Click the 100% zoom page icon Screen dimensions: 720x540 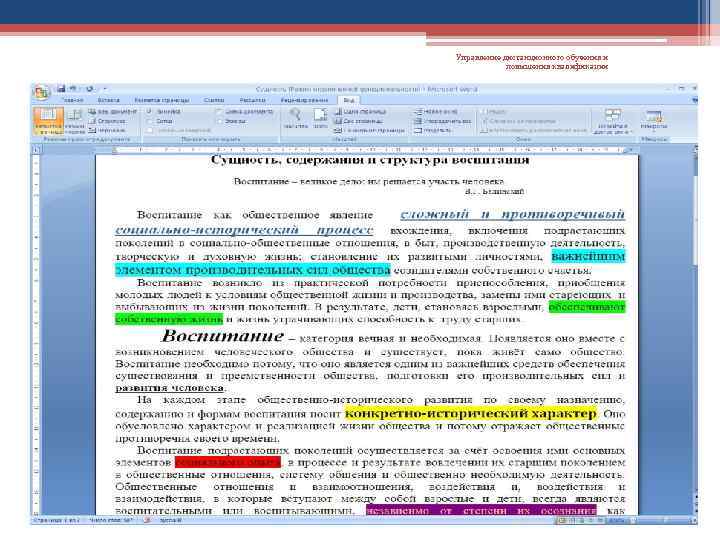pyautogui.click(x=320, y=118)
